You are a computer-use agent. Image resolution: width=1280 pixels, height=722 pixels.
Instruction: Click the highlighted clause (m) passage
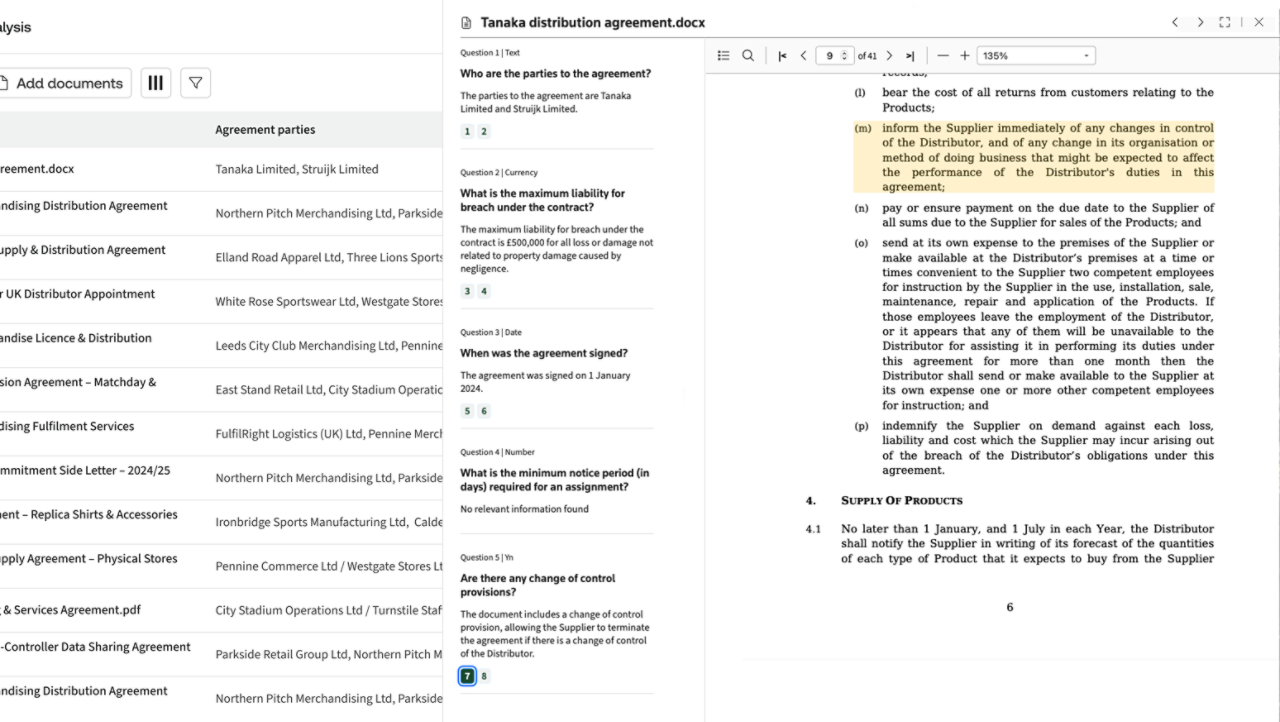[1033, 157]
